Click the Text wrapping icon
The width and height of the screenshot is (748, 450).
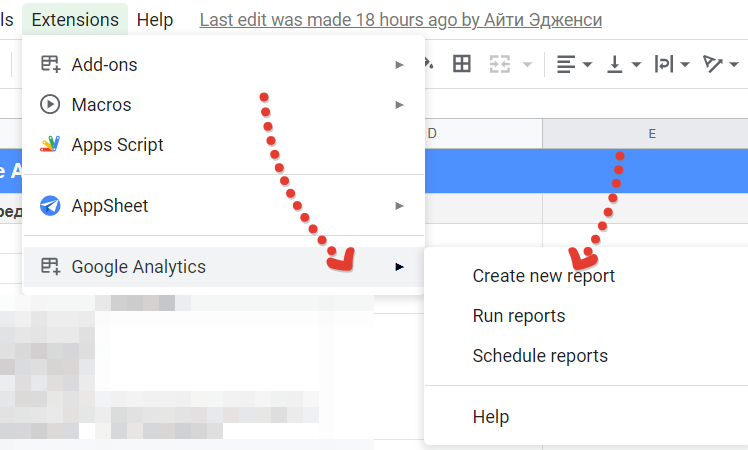664,64
